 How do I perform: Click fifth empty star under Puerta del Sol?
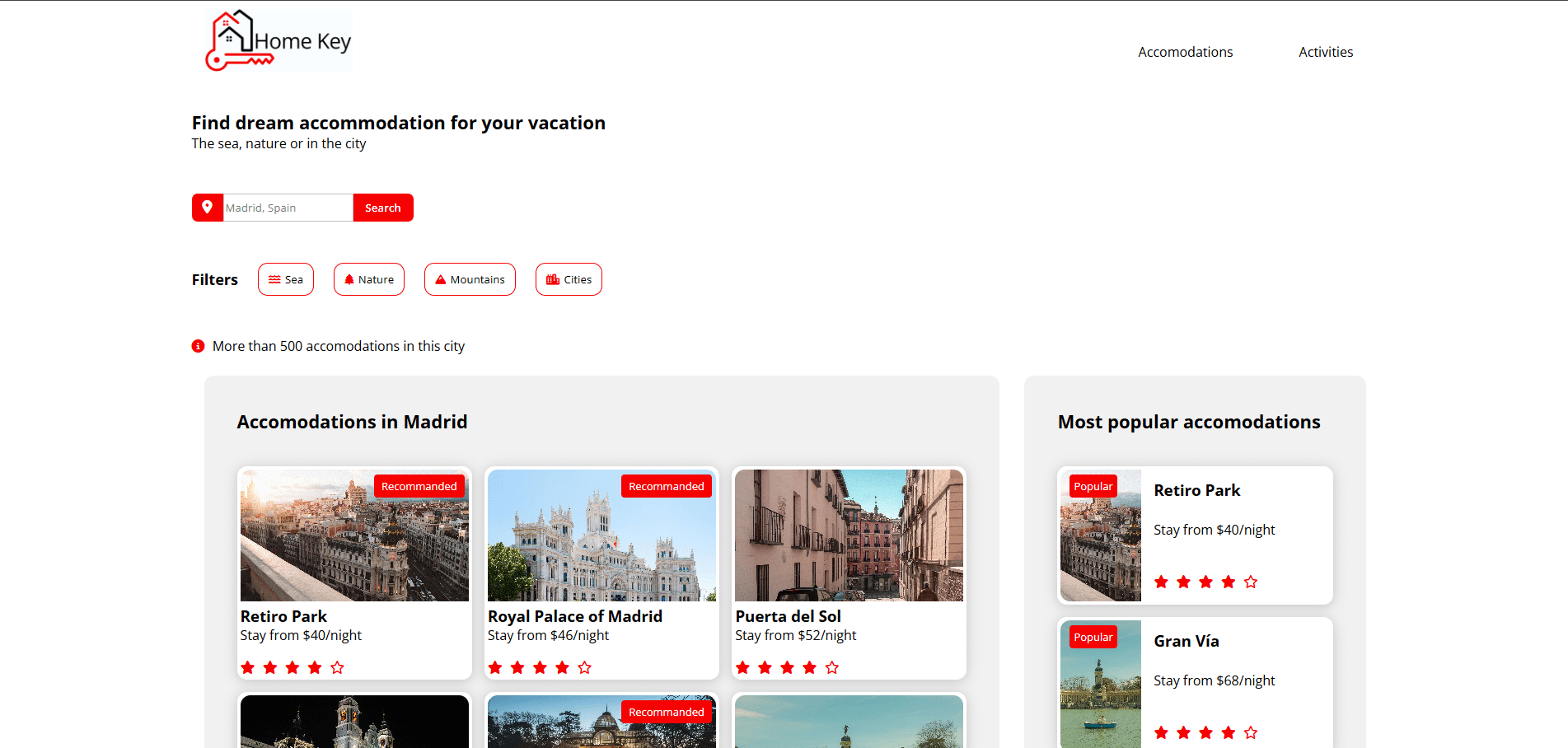pos(831,667)
